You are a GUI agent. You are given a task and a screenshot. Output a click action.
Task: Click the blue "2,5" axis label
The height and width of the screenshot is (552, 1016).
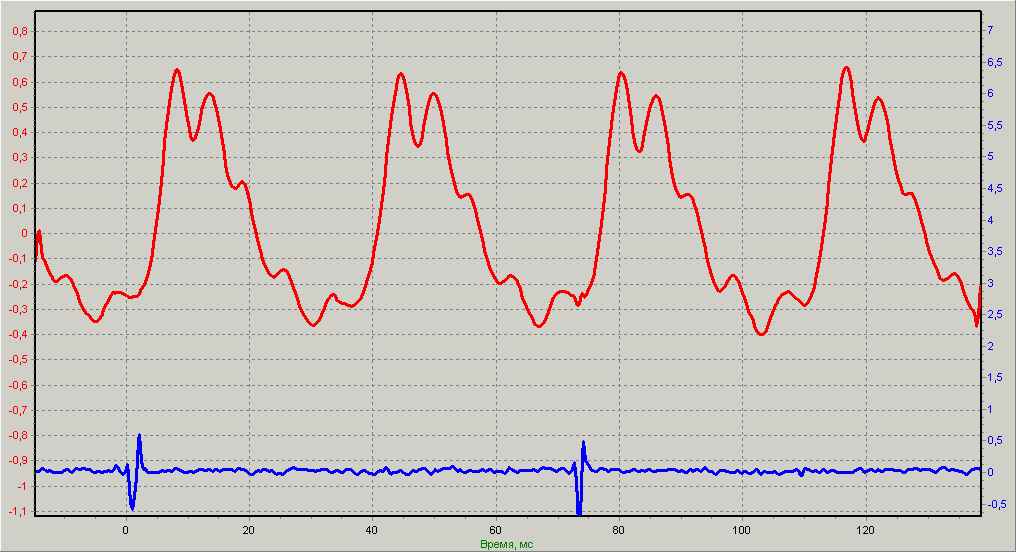[x=994, y=314]
